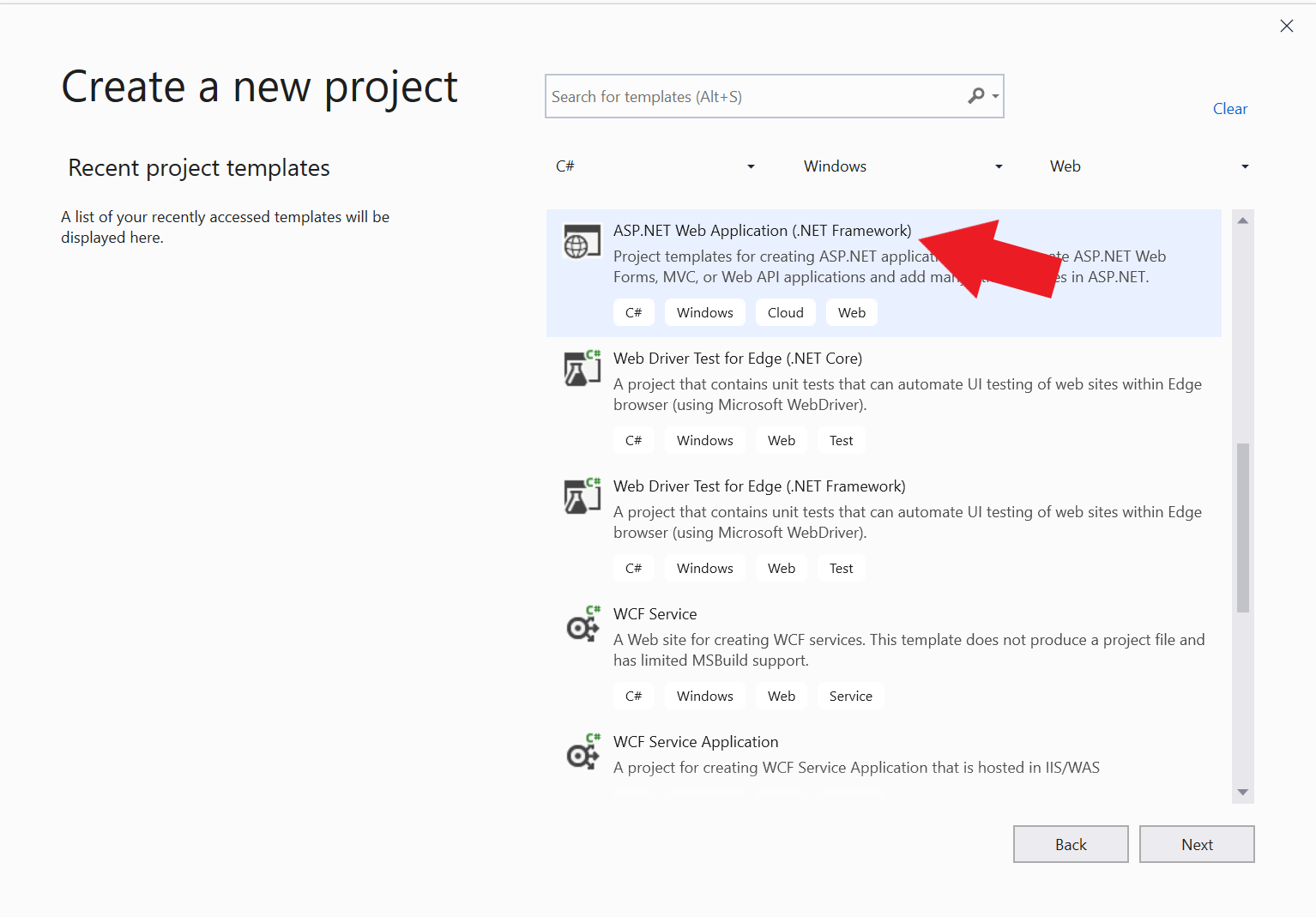Image resolution: width=1316 pixels, height=917 pixels.
Task: Click the WCF Service Application gear icon
Action: pyautogui.click(x=582, y=753)
